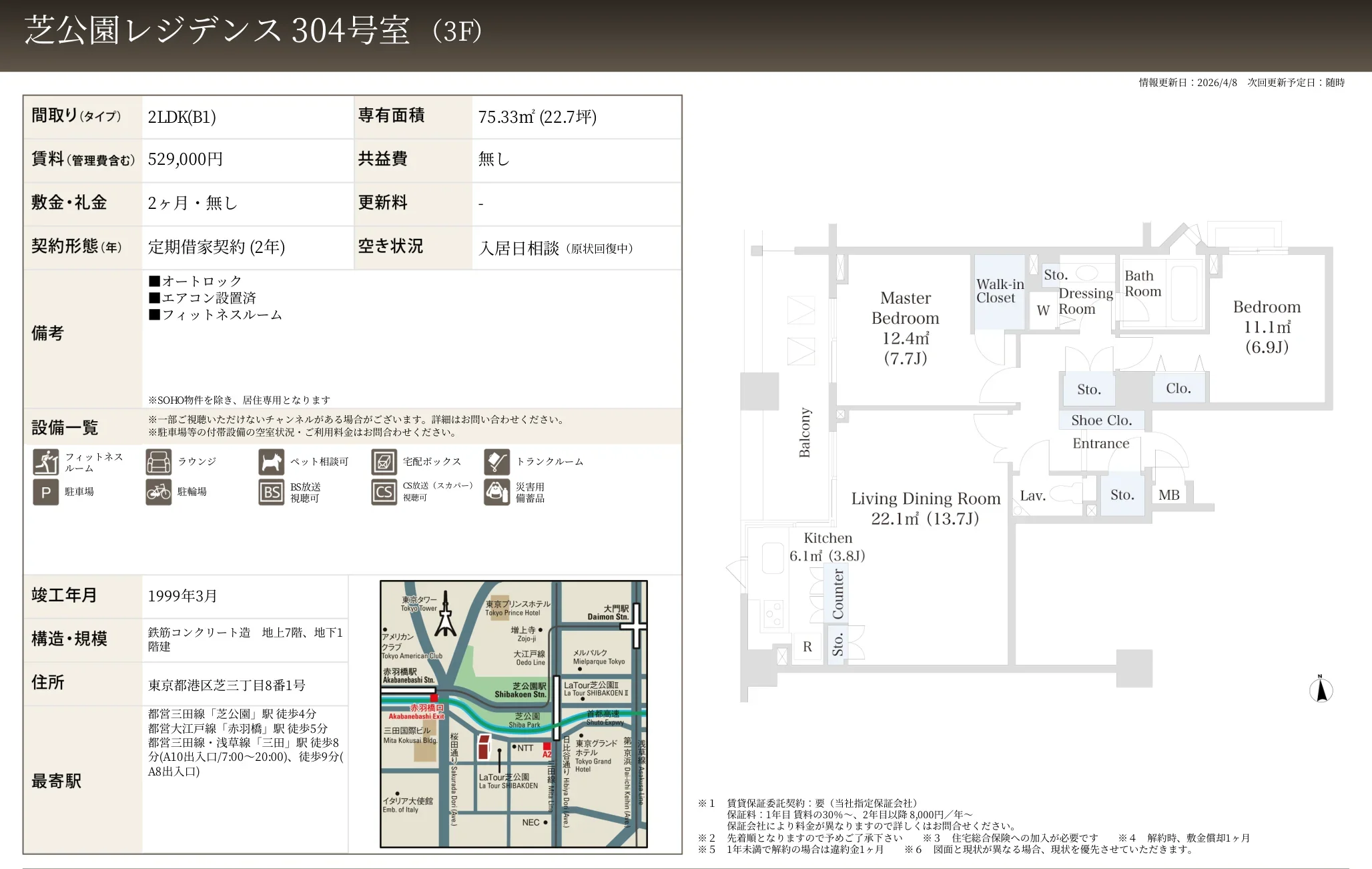Click Clo. label next to the Bedroom

tap(1178, 388)
